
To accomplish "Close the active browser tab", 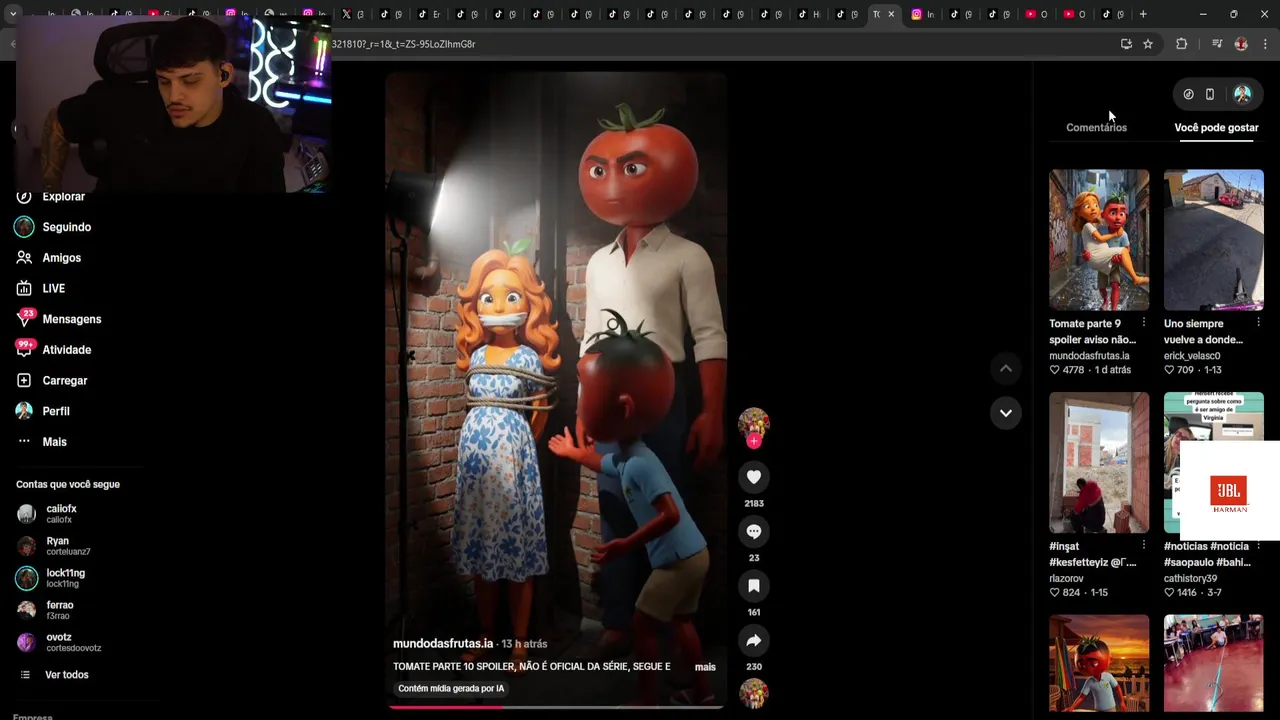I will 891,14.
